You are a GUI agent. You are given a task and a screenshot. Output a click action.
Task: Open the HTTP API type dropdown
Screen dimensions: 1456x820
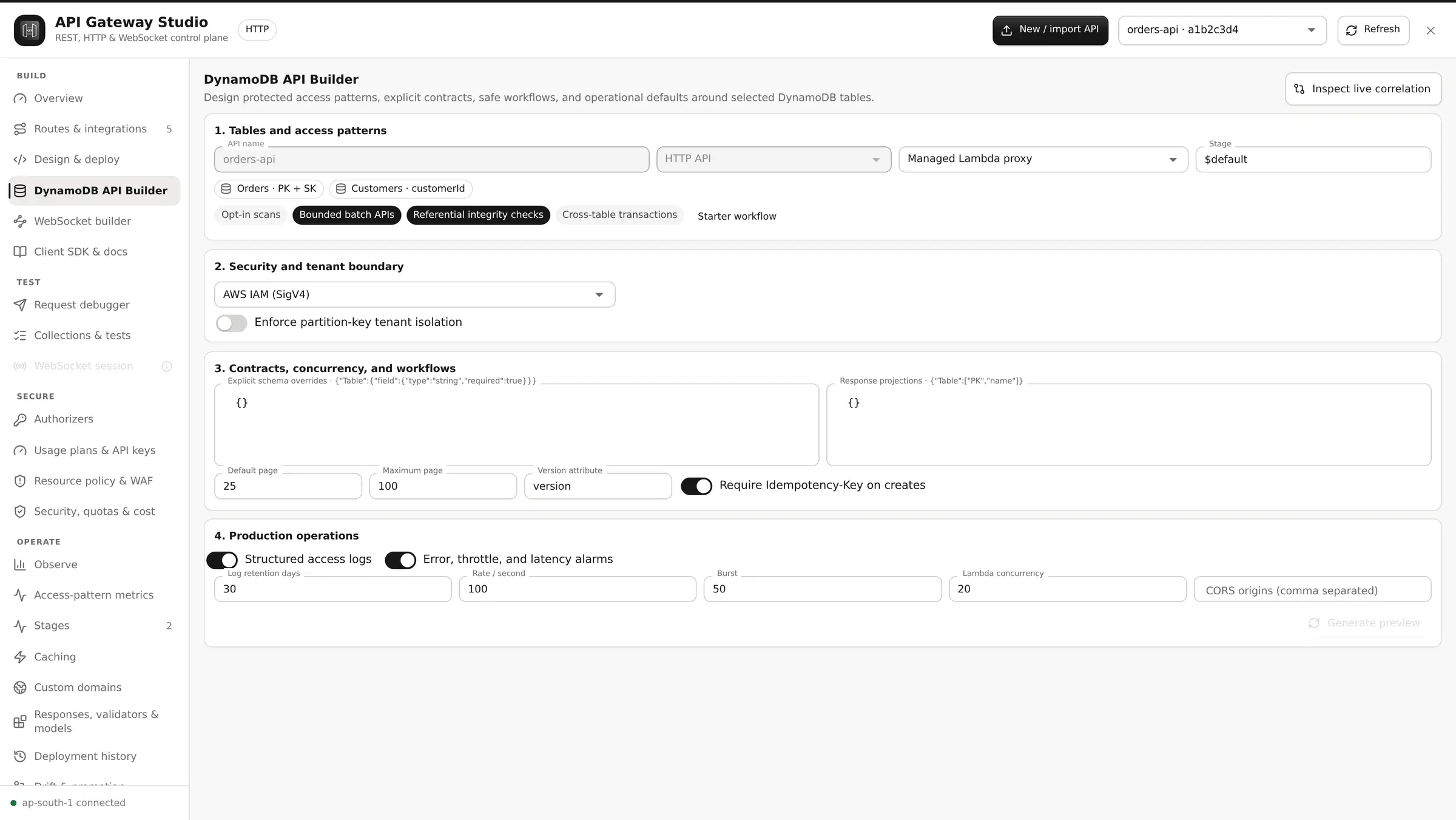pos(773,159)
